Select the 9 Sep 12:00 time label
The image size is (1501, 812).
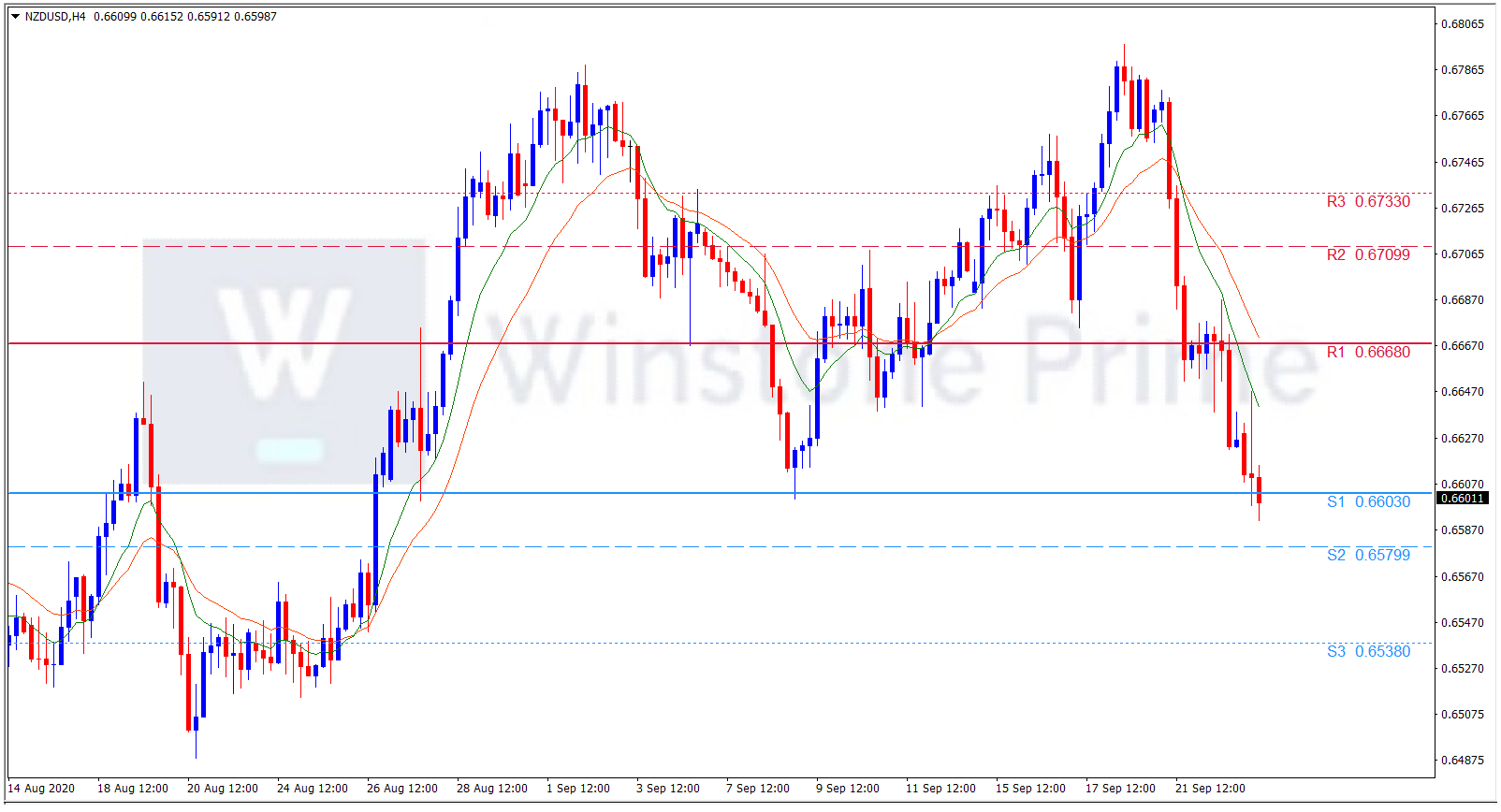point(847,789)
